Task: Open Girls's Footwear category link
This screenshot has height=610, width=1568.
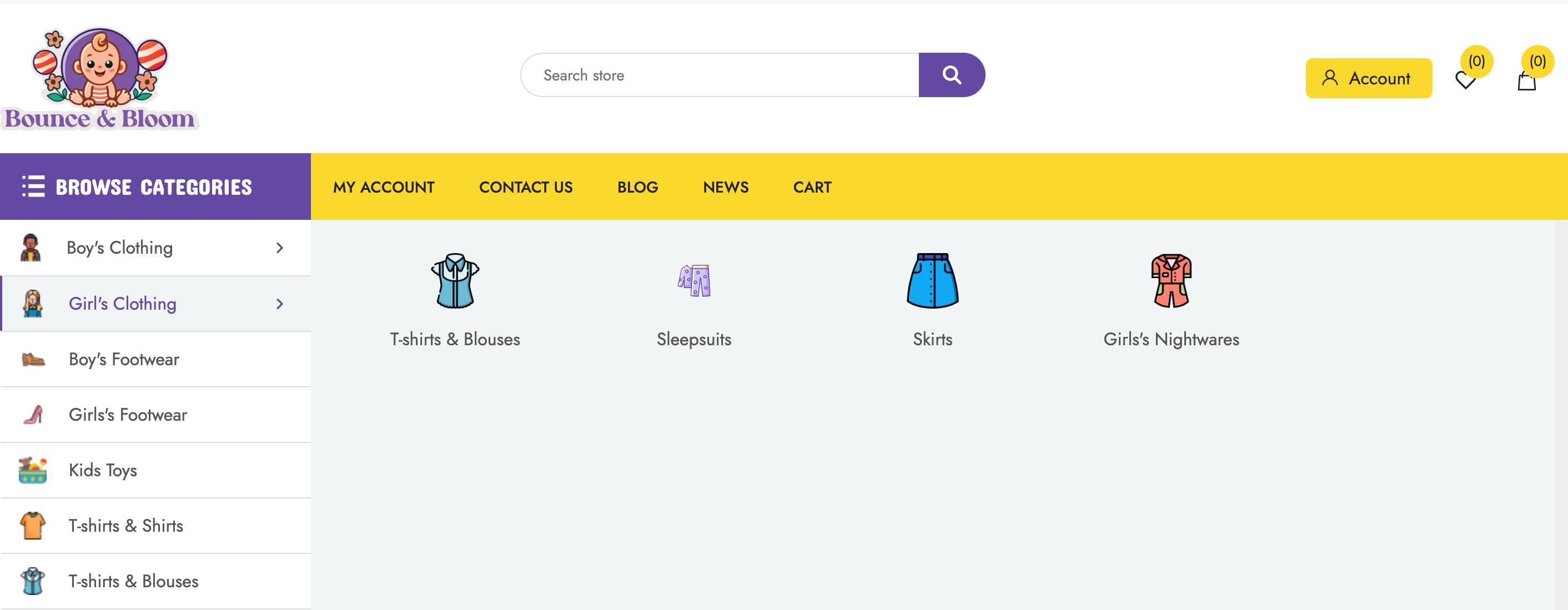Action: coord(128,415)
